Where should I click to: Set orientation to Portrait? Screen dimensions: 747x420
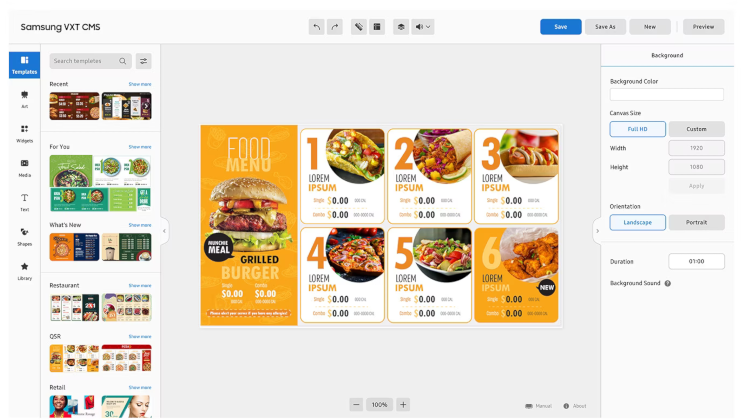tap(697, 222)
